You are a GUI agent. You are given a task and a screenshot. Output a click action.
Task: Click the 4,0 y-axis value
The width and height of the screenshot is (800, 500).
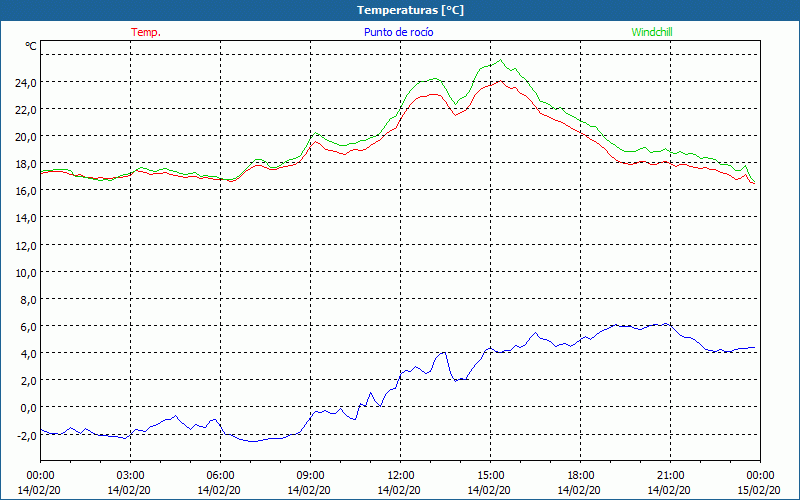(28, 354)
